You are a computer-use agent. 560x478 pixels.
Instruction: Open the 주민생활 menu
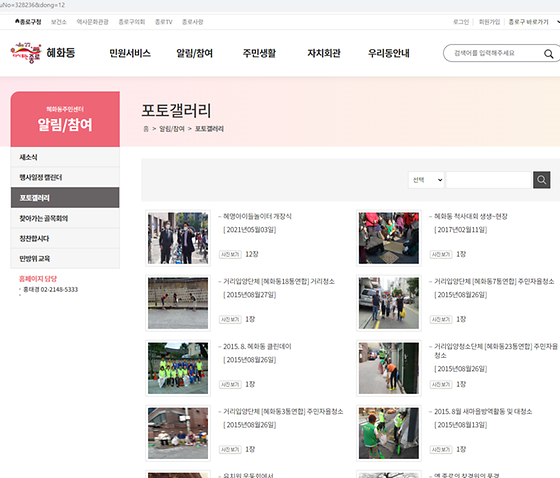(x=259, y=53)
